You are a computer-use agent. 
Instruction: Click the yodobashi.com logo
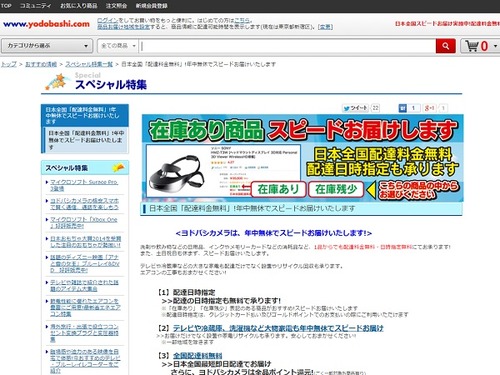(x=46, y=24)
